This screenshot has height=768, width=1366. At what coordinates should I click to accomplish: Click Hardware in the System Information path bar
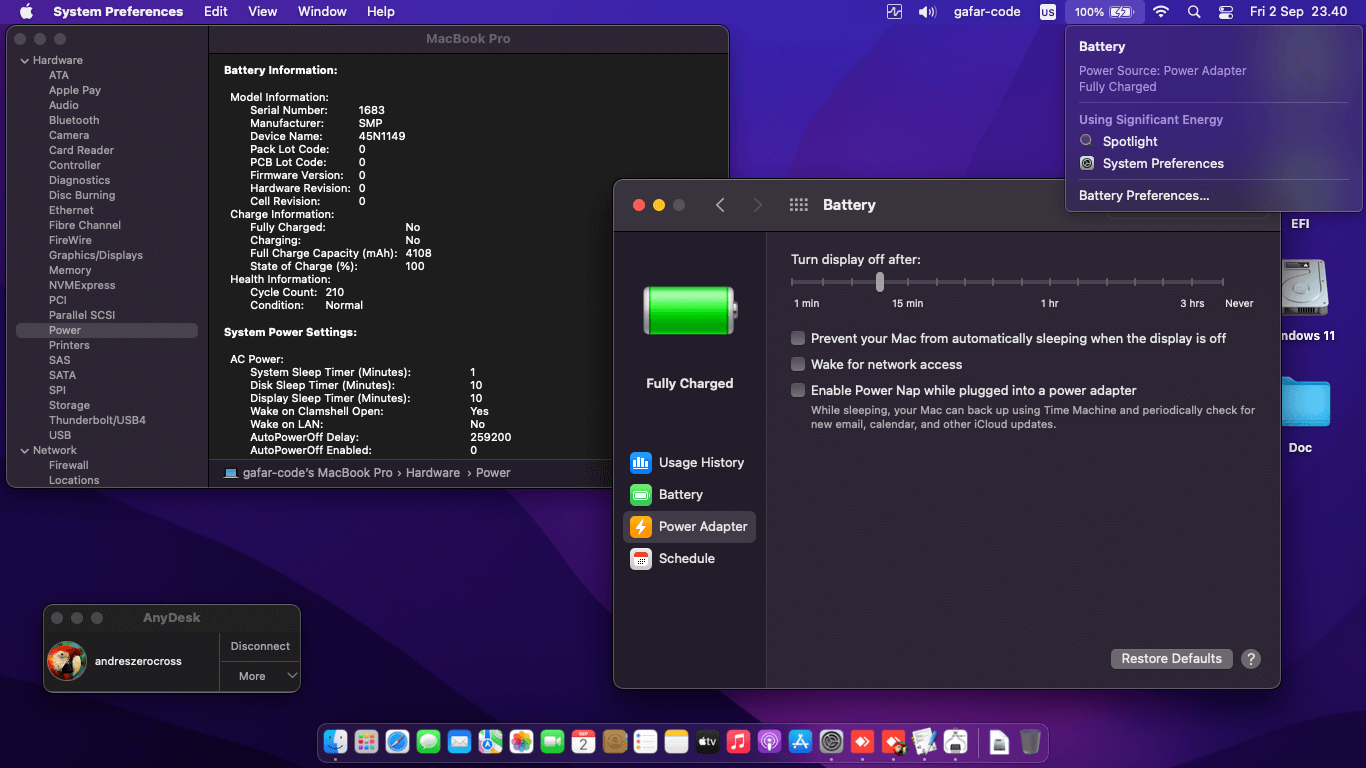tap(433, 472)
